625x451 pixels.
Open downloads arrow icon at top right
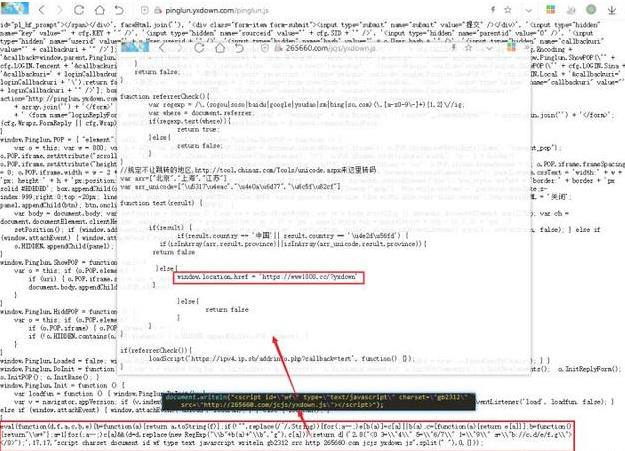[x=612, y=10]
